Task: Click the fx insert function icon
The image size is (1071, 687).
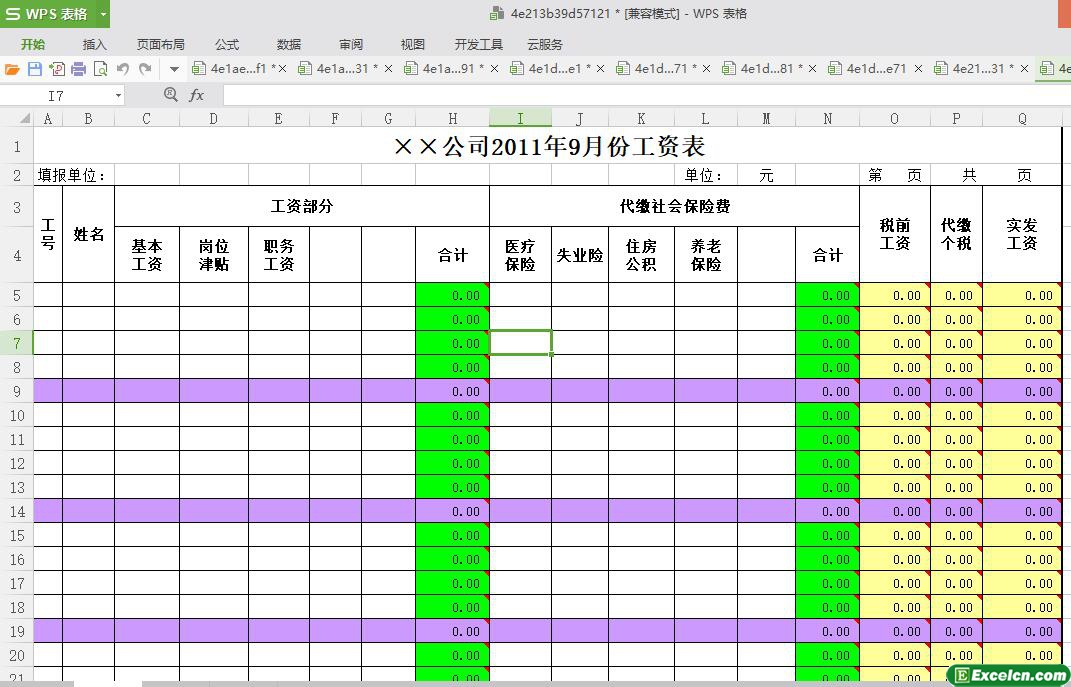Action: click(197, 95)
